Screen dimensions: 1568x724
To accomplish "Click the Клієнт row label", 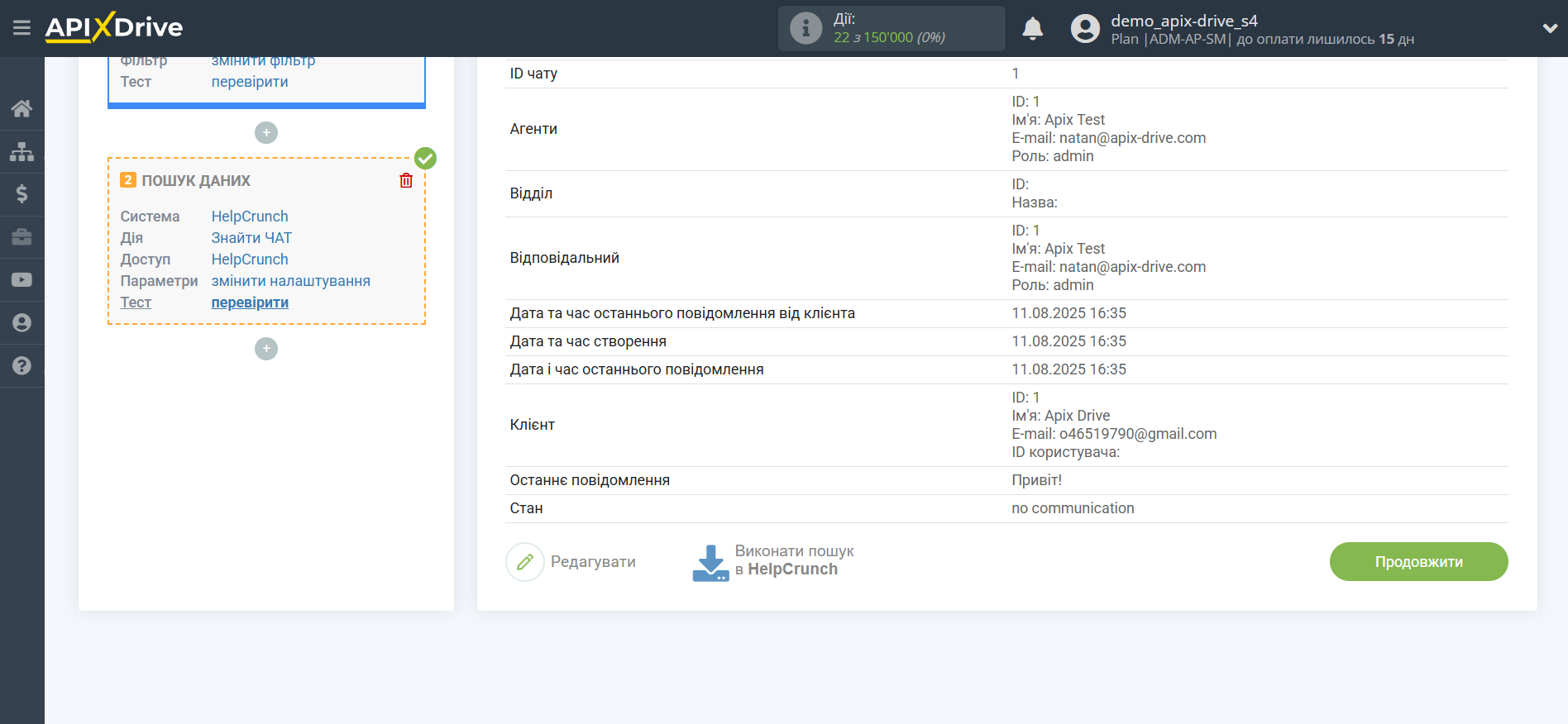I will tap(532, 425).
